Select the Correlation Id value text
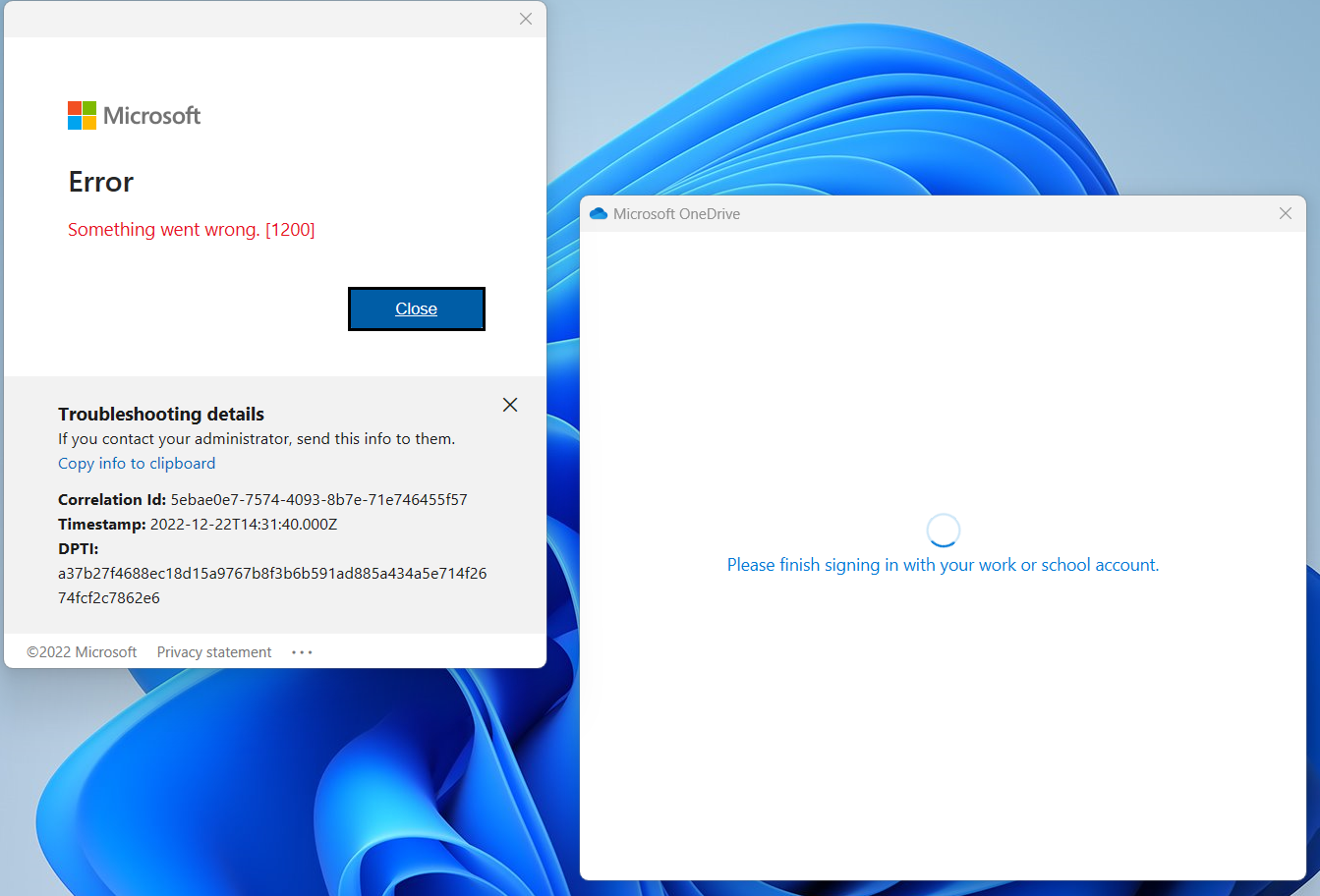1320x896 pixels. click(319, 499)
